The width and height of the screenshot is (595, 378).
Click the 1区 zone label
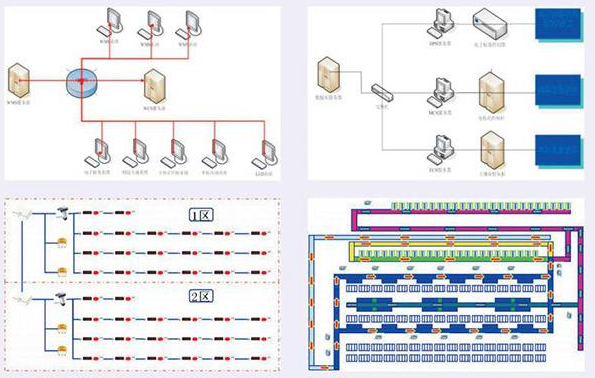tap(201, 215)
